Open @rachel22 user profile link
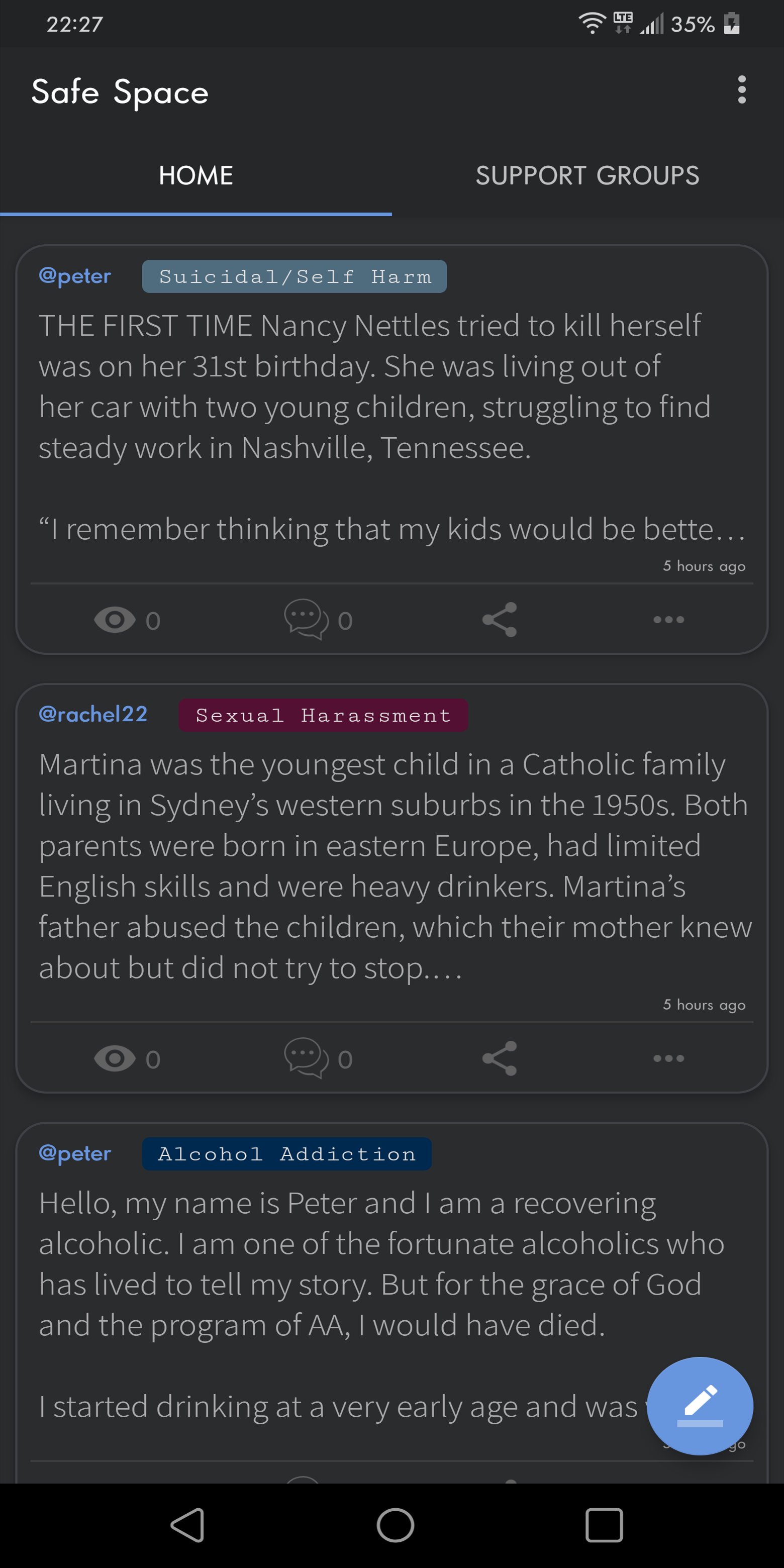 93,714
